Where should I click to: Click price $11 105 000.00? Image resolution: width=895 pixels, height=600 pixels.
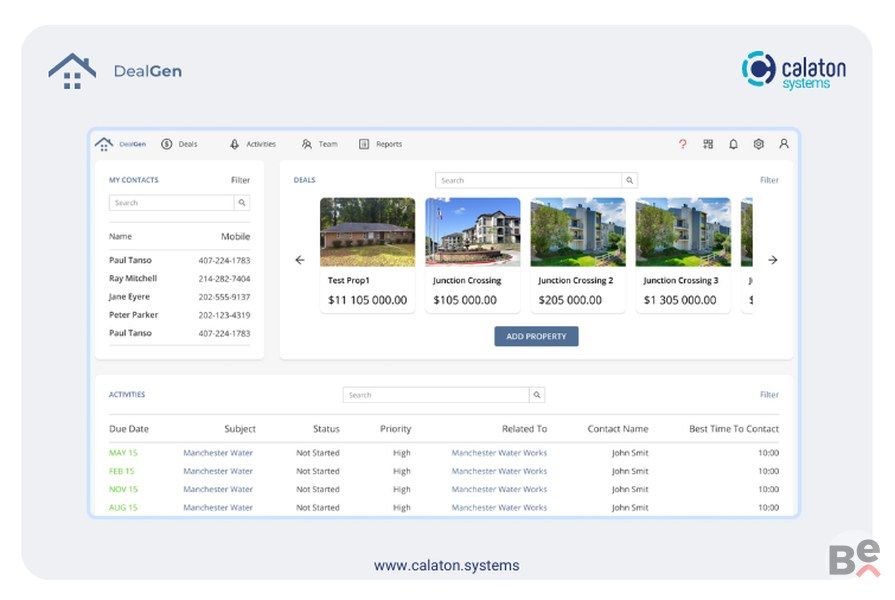[368, 300]
